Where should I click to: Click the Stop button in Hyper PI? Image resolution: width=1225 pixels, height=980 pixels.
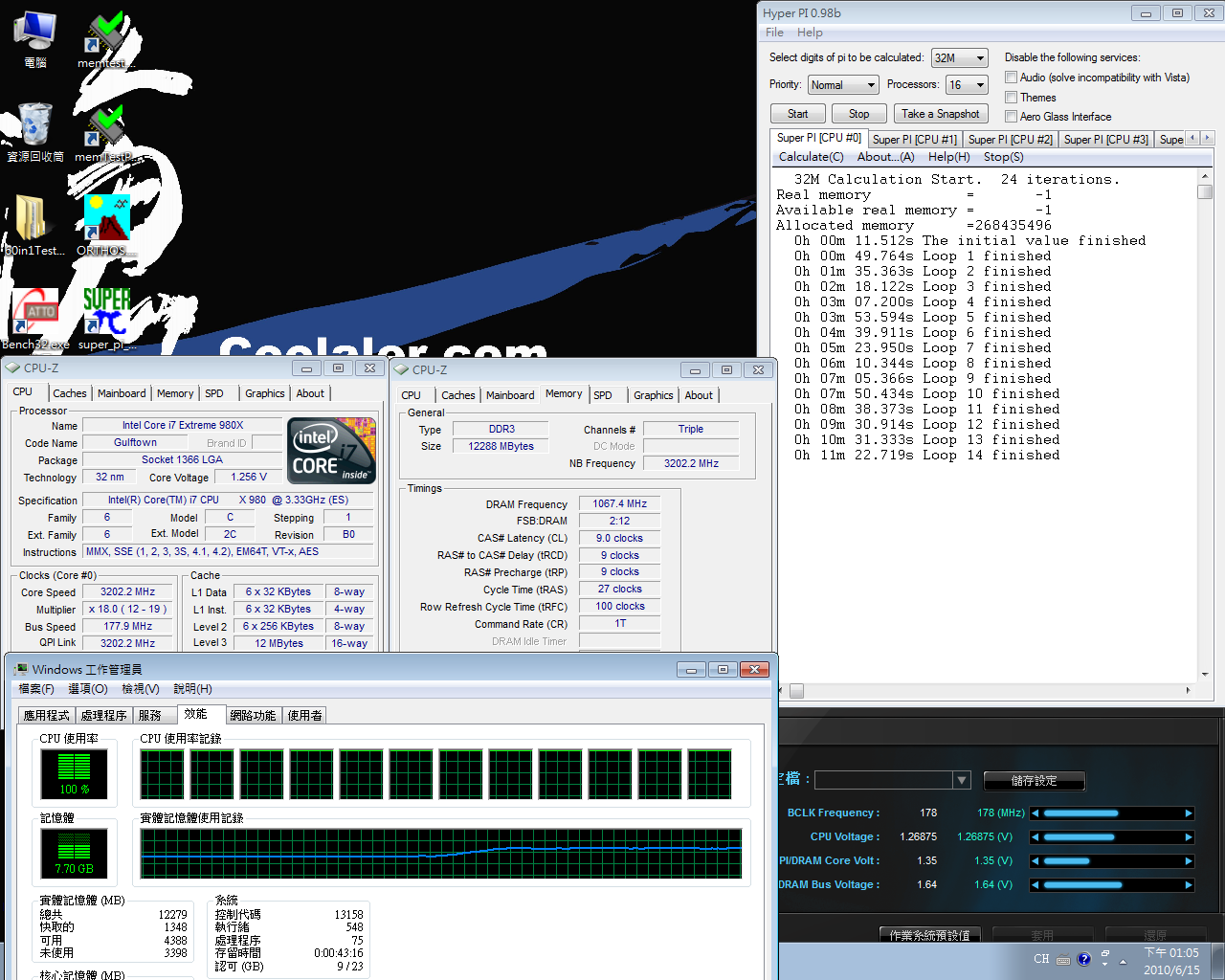pos(858,114)
